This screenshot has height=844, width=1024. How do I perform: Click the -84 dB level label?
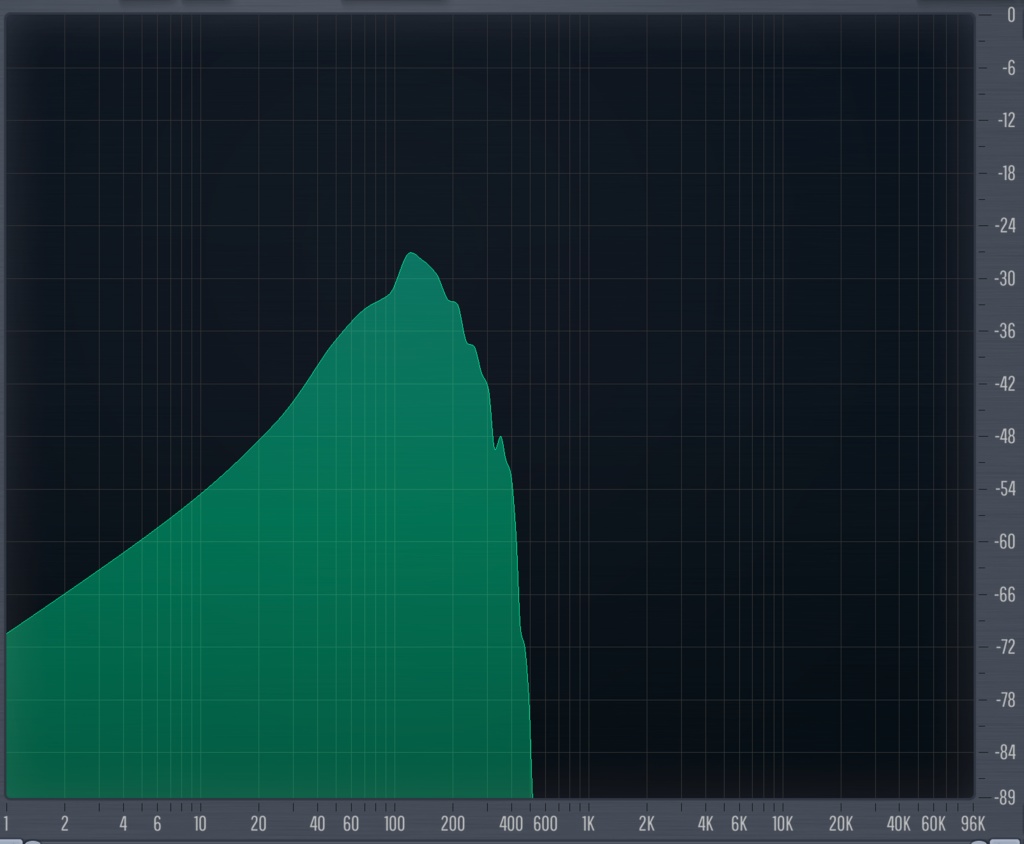(1006, 753)
